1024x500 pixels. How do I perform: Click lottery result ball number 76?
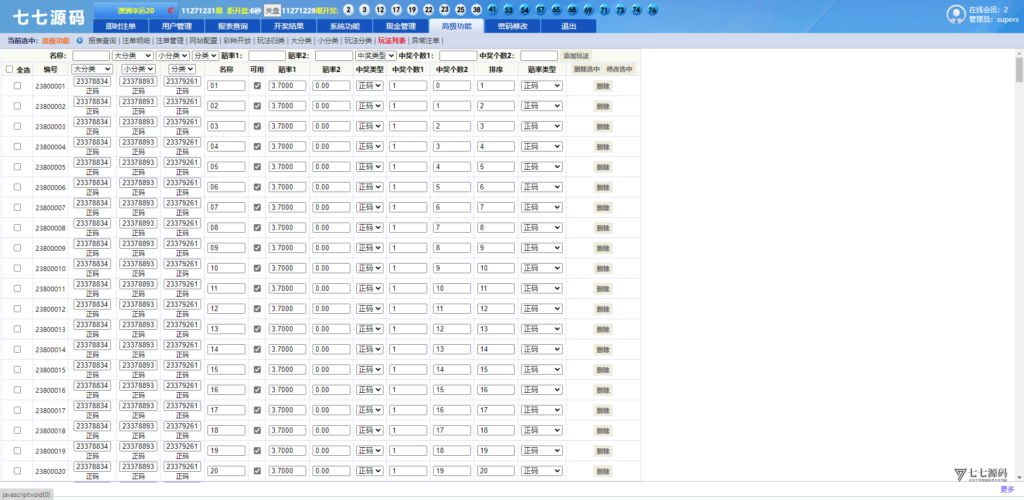click(652, 10)
